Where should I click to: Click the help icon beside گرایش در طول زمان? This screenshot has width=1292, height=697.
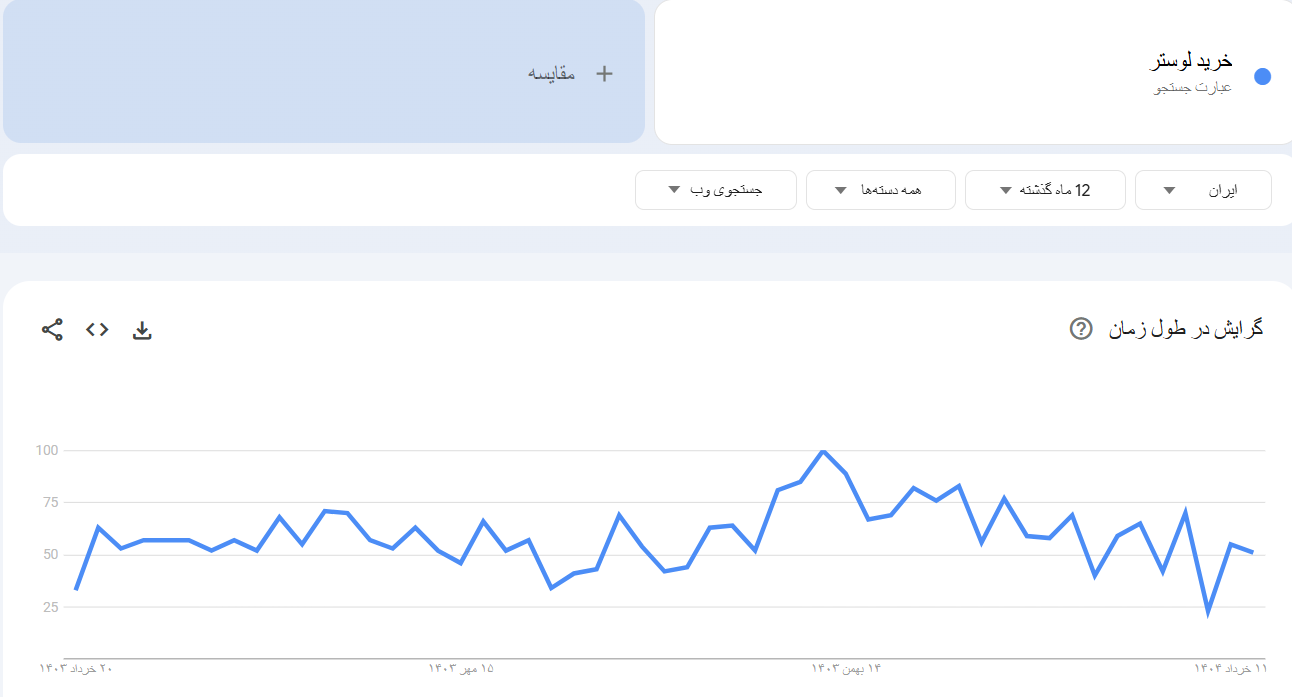(x=1080, y=329)
